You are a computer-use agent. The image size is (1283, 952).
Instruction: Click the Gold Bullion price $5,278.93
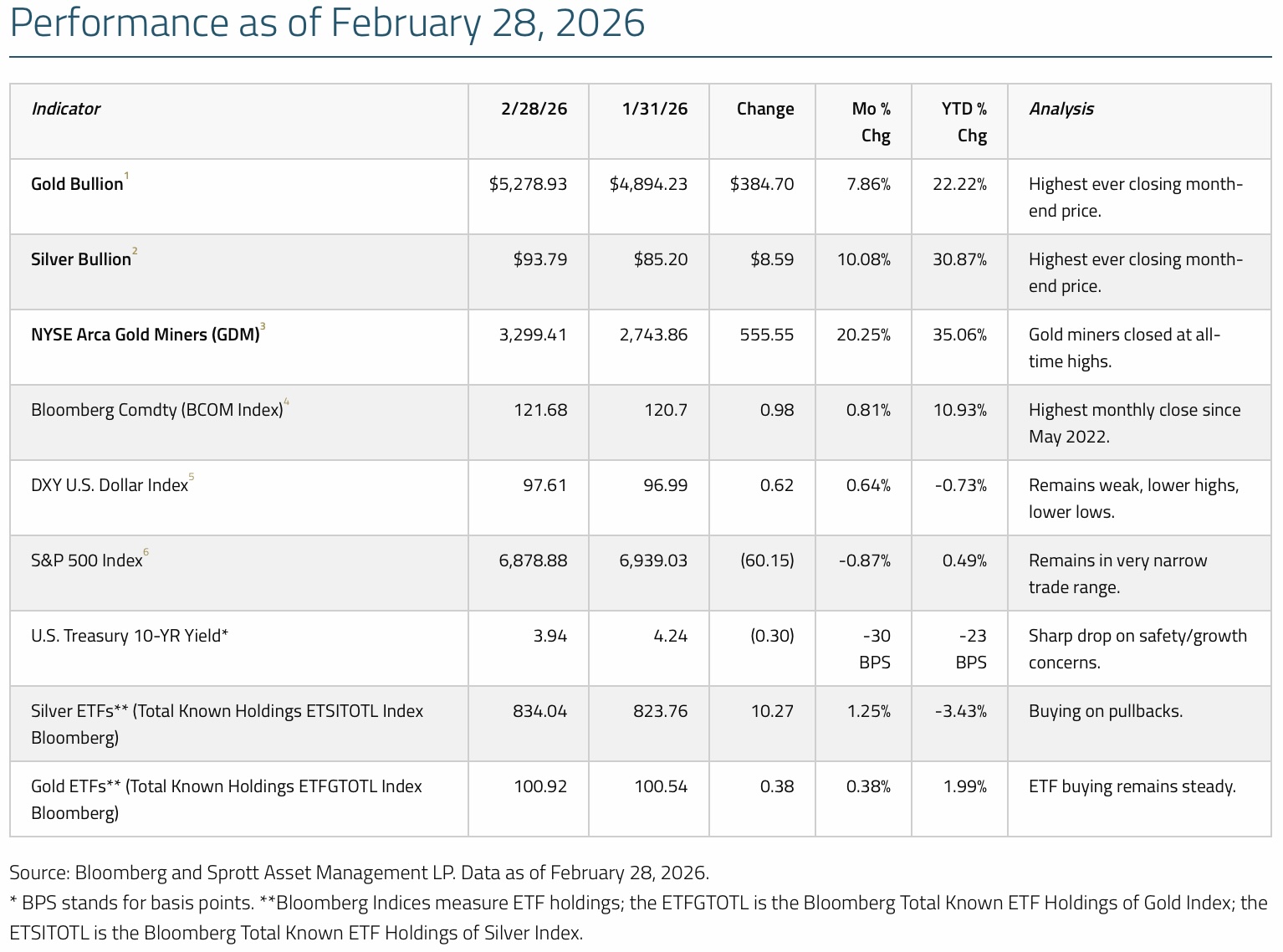coord(528,184)
